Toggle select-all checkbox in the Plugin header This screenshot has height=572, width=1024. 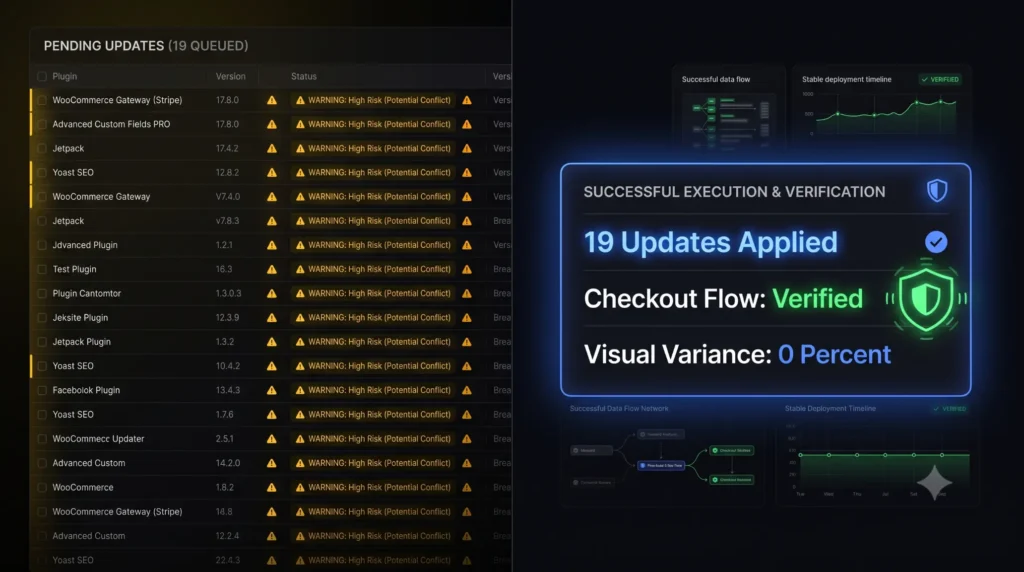coord(42,76)
